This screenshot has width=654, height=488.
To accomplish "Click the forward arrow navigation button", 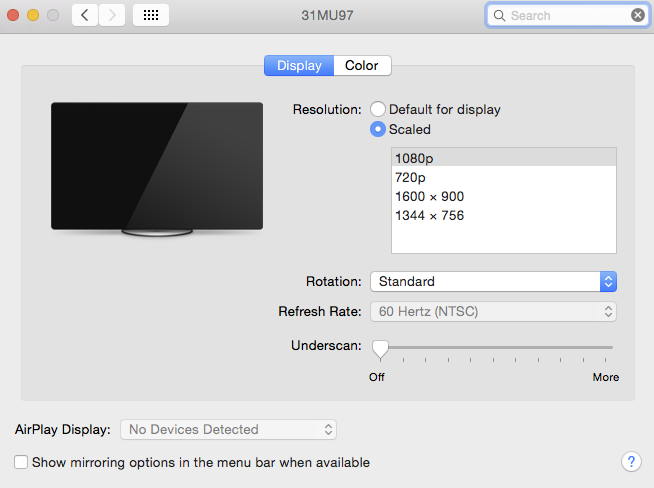I will click(112, 15).
